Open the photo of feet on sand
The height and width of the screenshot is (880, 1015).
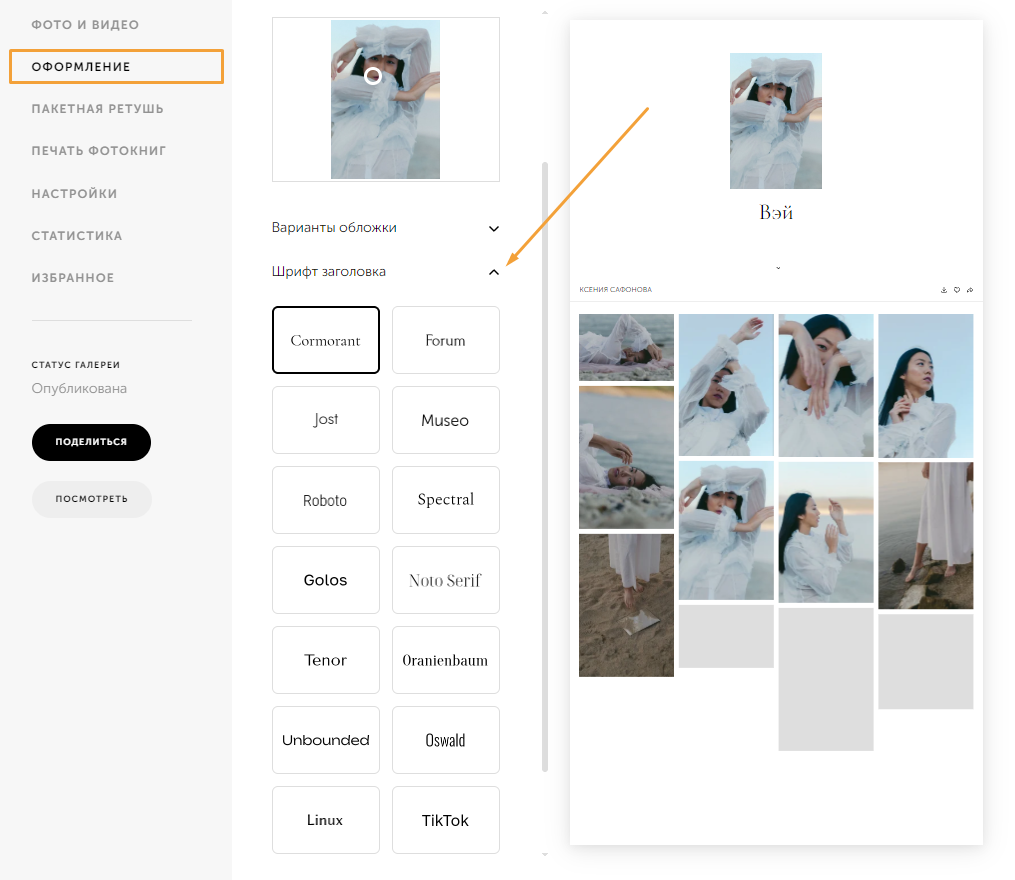(x=626, y=605)
